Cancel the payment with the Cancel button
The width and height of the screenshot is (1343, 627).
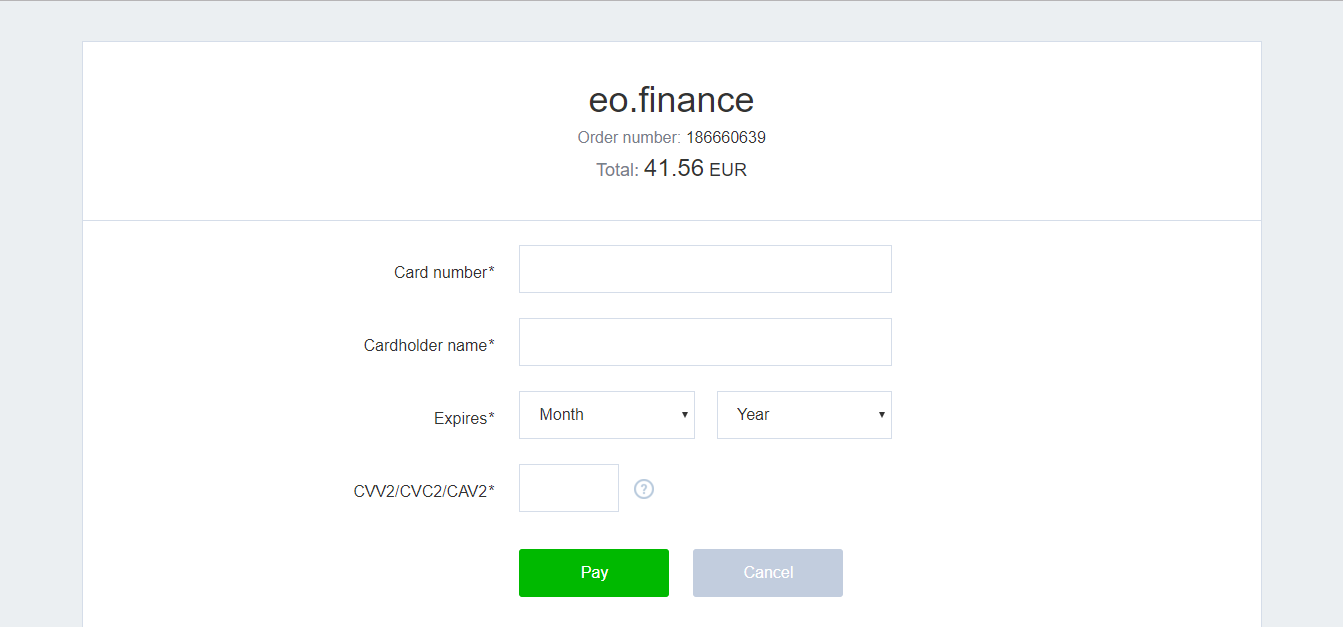(768, 573)
